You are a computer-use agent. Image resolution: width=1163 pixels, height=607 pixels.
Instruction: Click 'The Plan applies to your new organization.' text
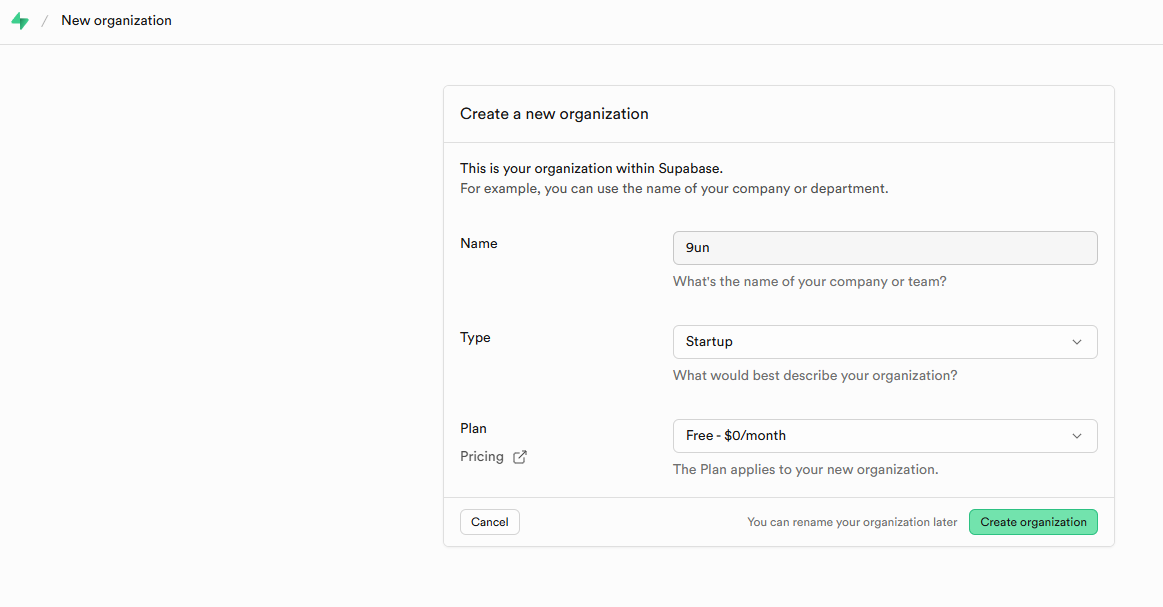pyautogui.click(x=805, y=469)
